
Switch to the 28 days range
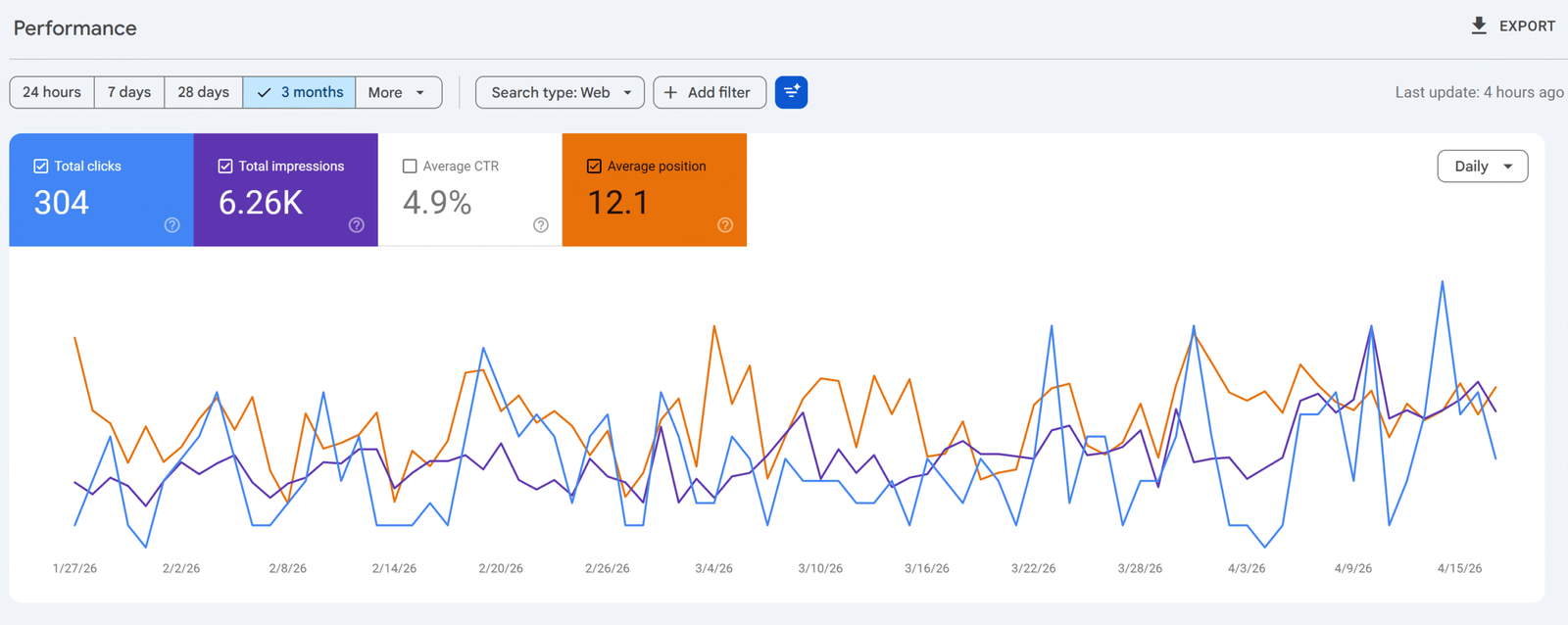click(x=203, y=92)
